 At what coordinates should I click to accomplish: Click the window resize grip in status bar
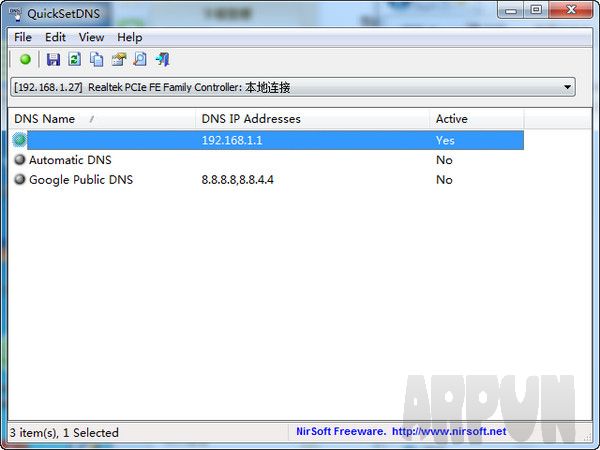(x=588, y=436)
